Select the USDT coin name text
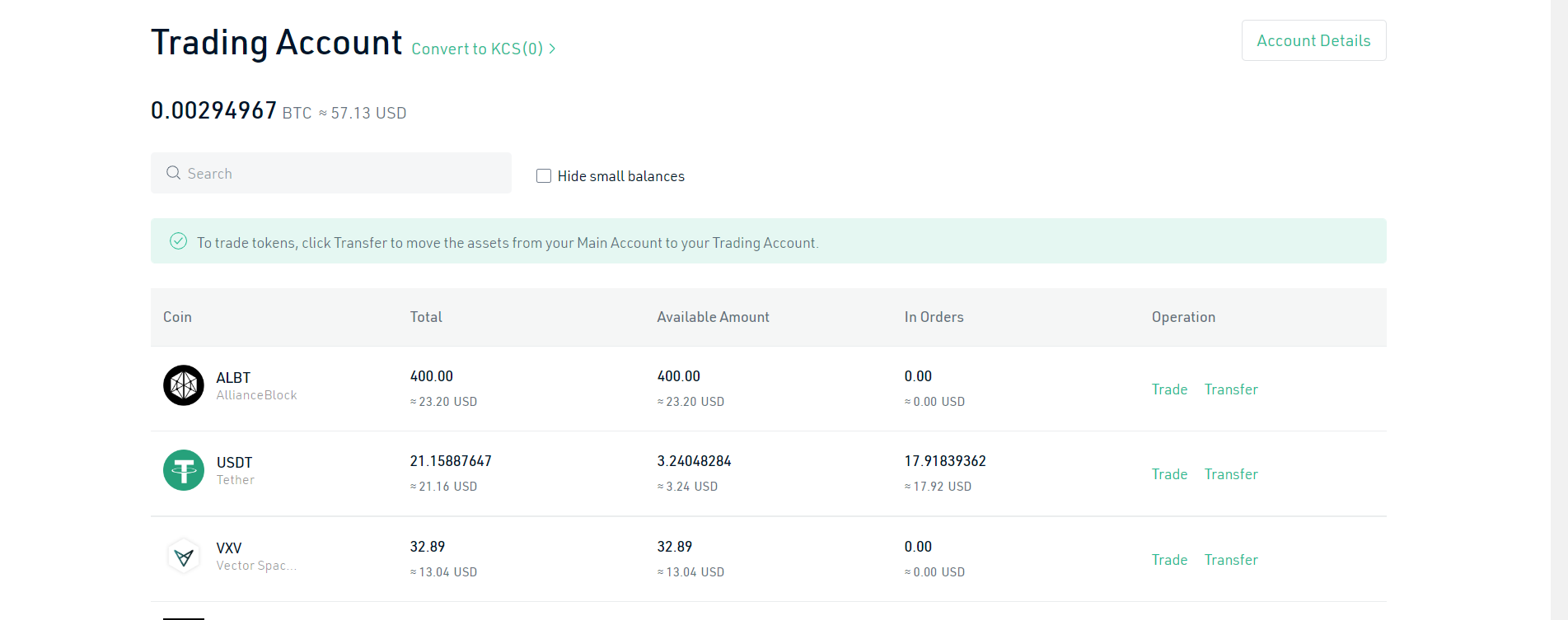This screenshot has height=620, width=1568. (x=234, y=463)
